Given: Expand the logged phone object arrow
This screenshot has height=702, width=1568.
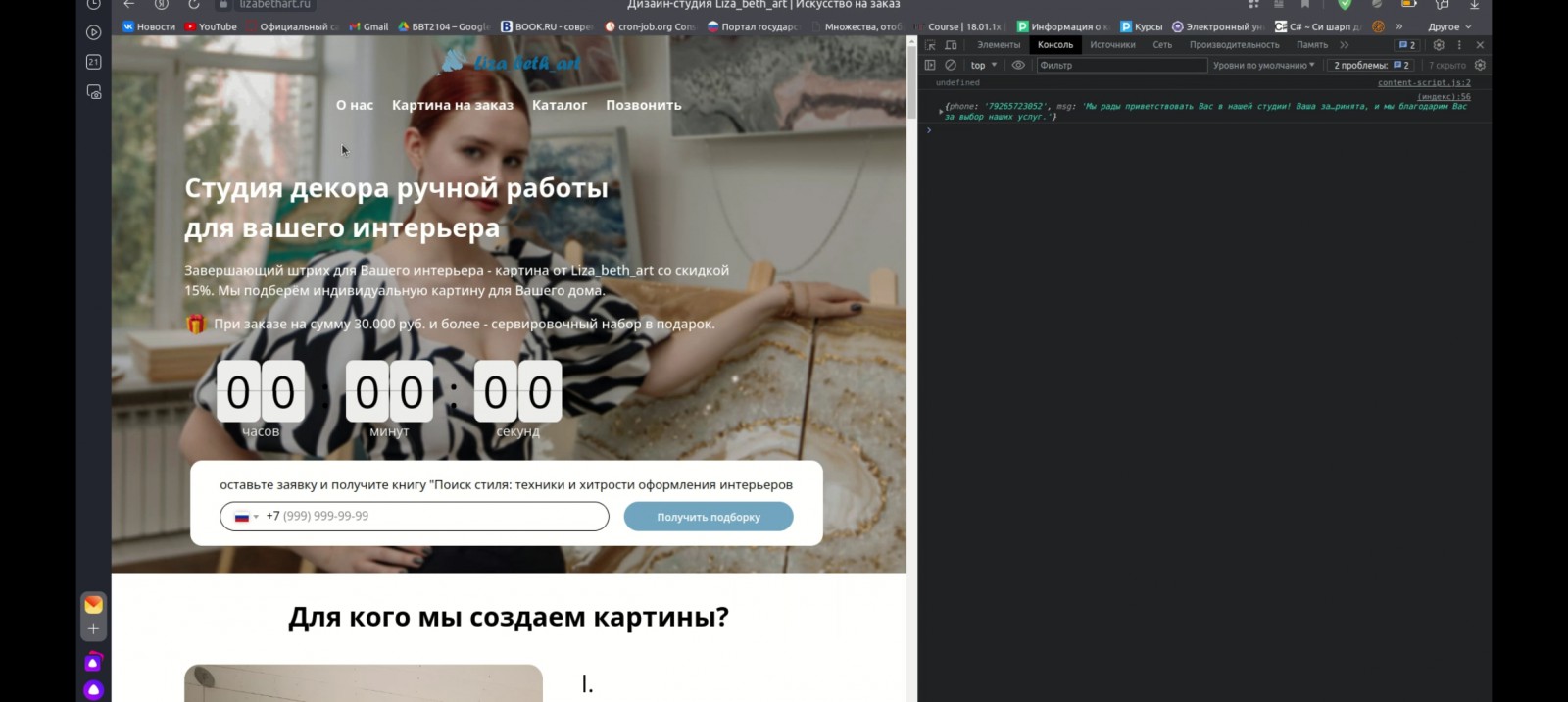Looking at the screenshot, I should pos(941,111).
